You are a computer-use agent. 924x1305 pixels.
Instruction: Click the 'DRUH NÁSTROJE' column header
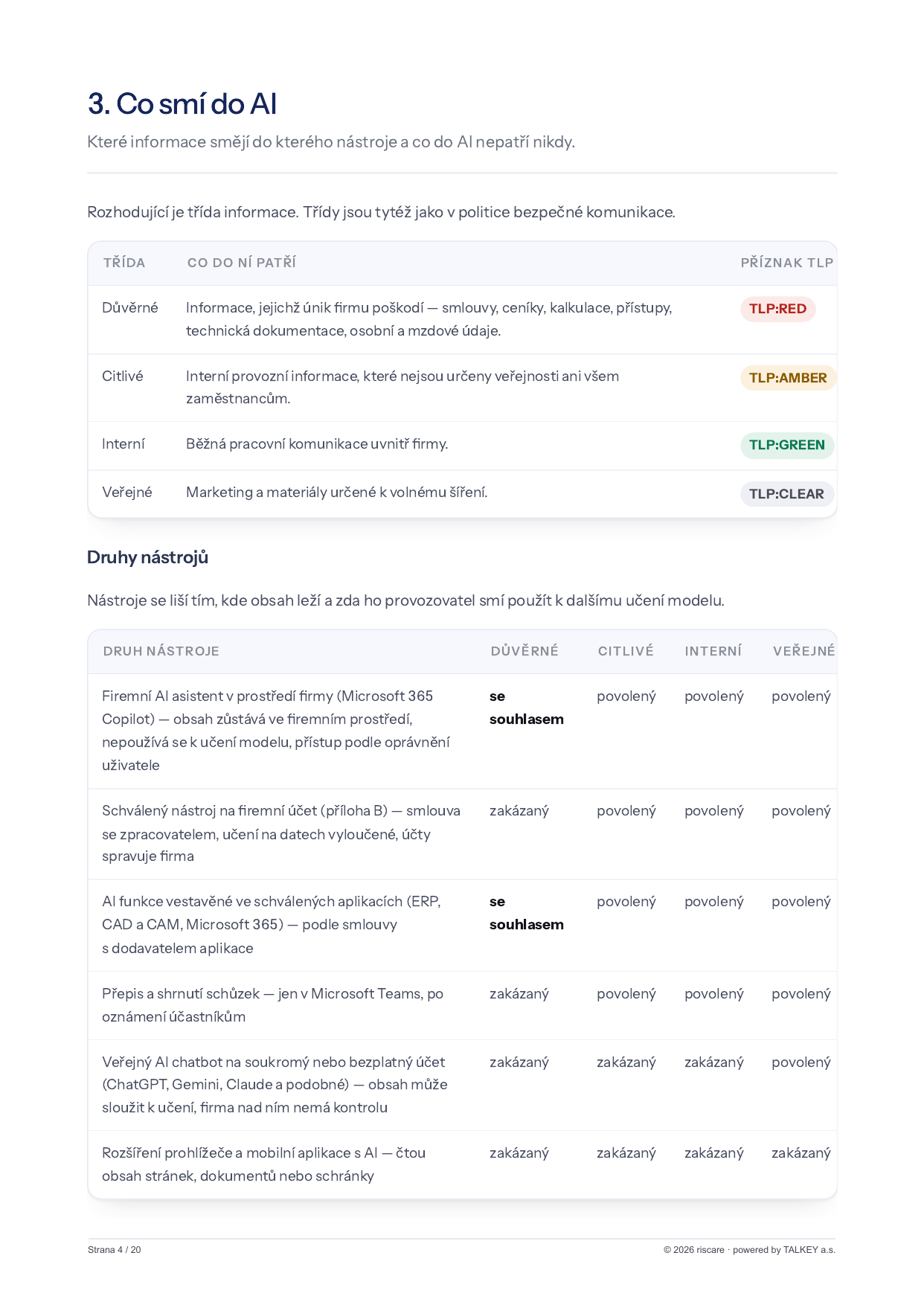[161, 651]
